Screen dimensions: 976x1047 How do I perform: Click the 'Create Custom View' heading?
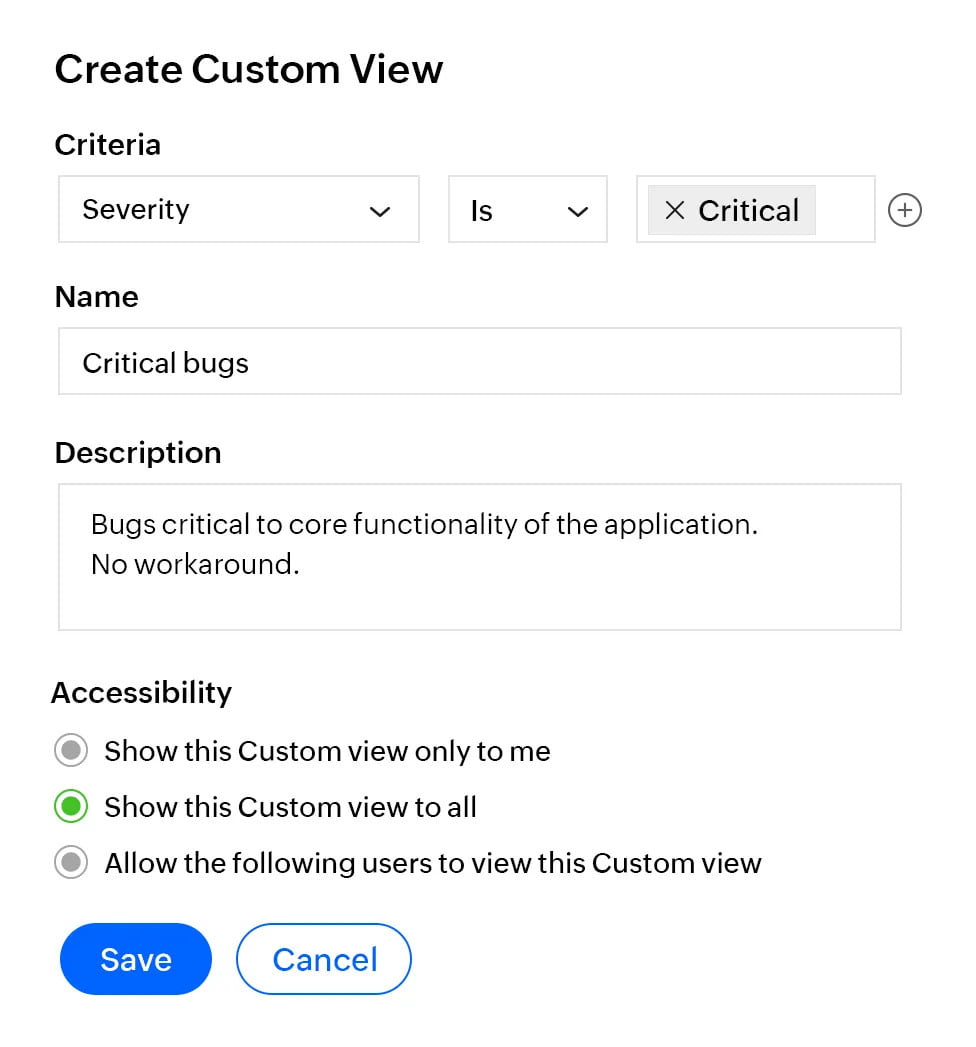tap(248, 69)
